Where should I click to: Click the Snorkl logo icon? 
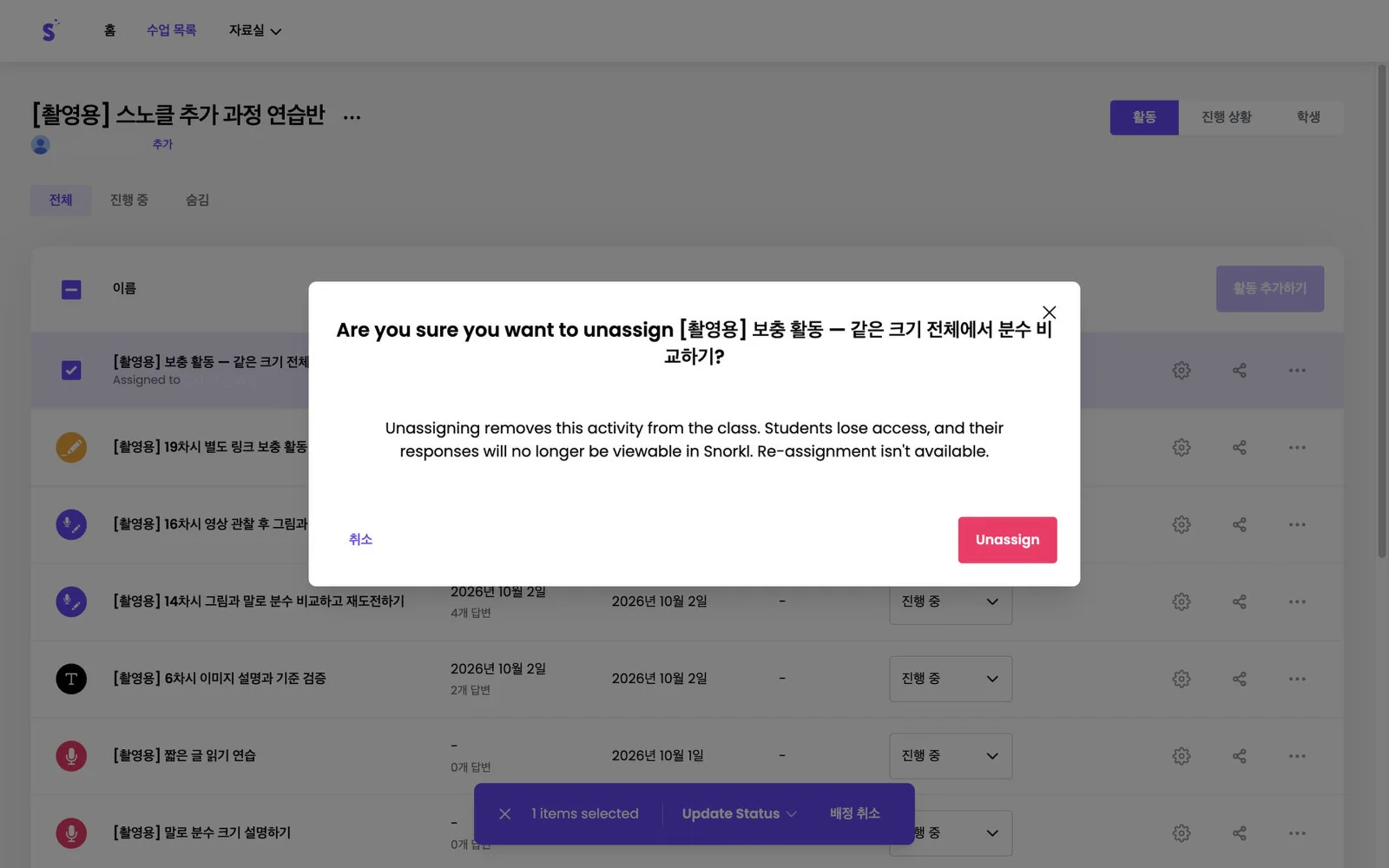(x=49, y=30)
